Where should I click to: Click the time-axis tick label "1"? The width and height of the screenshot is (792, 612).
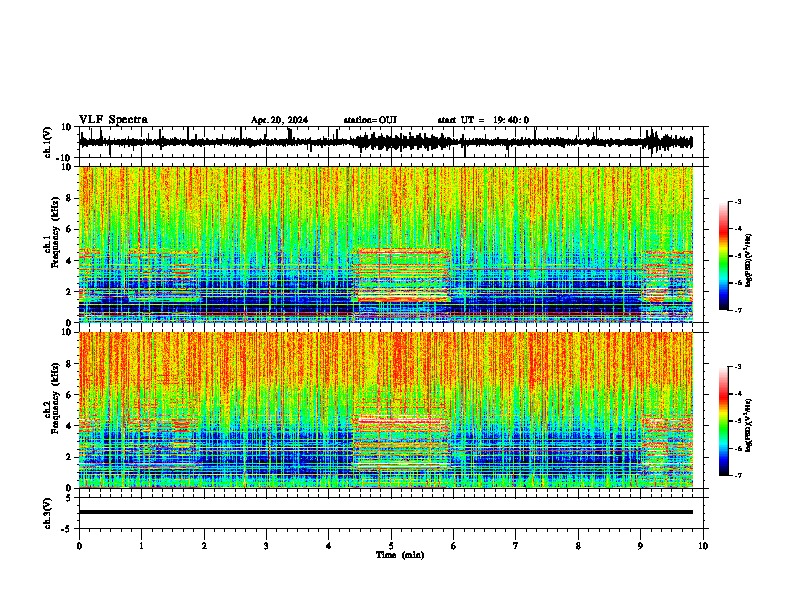coord(141,546)
